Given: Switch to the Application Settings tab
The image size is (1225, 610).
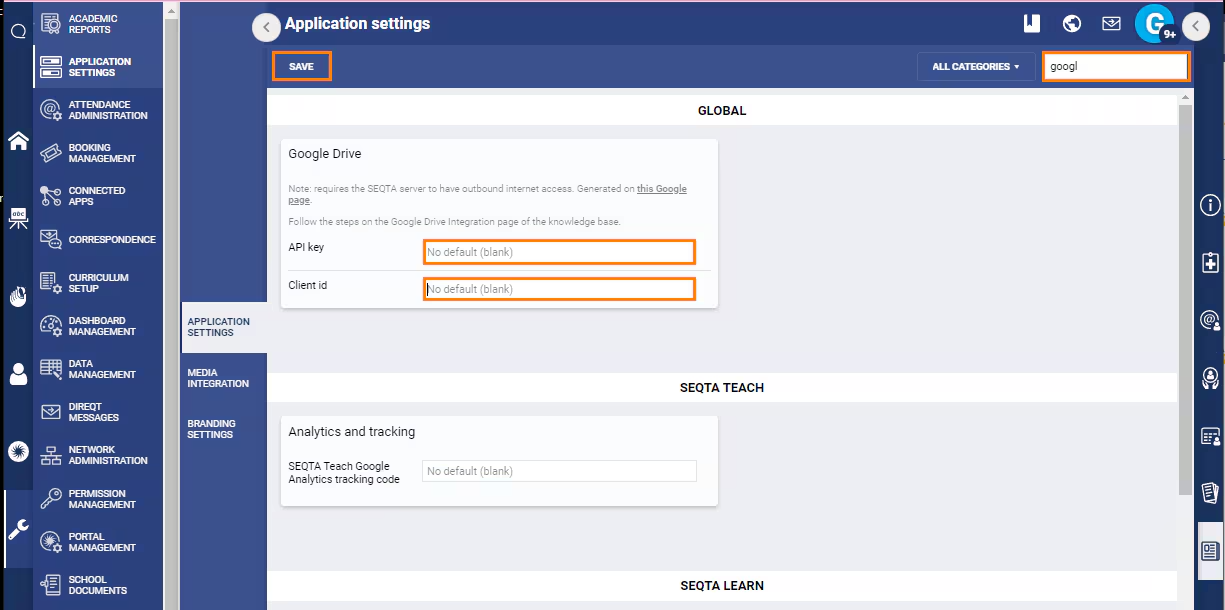Looking at the screenshot, I should pos(224,327).
